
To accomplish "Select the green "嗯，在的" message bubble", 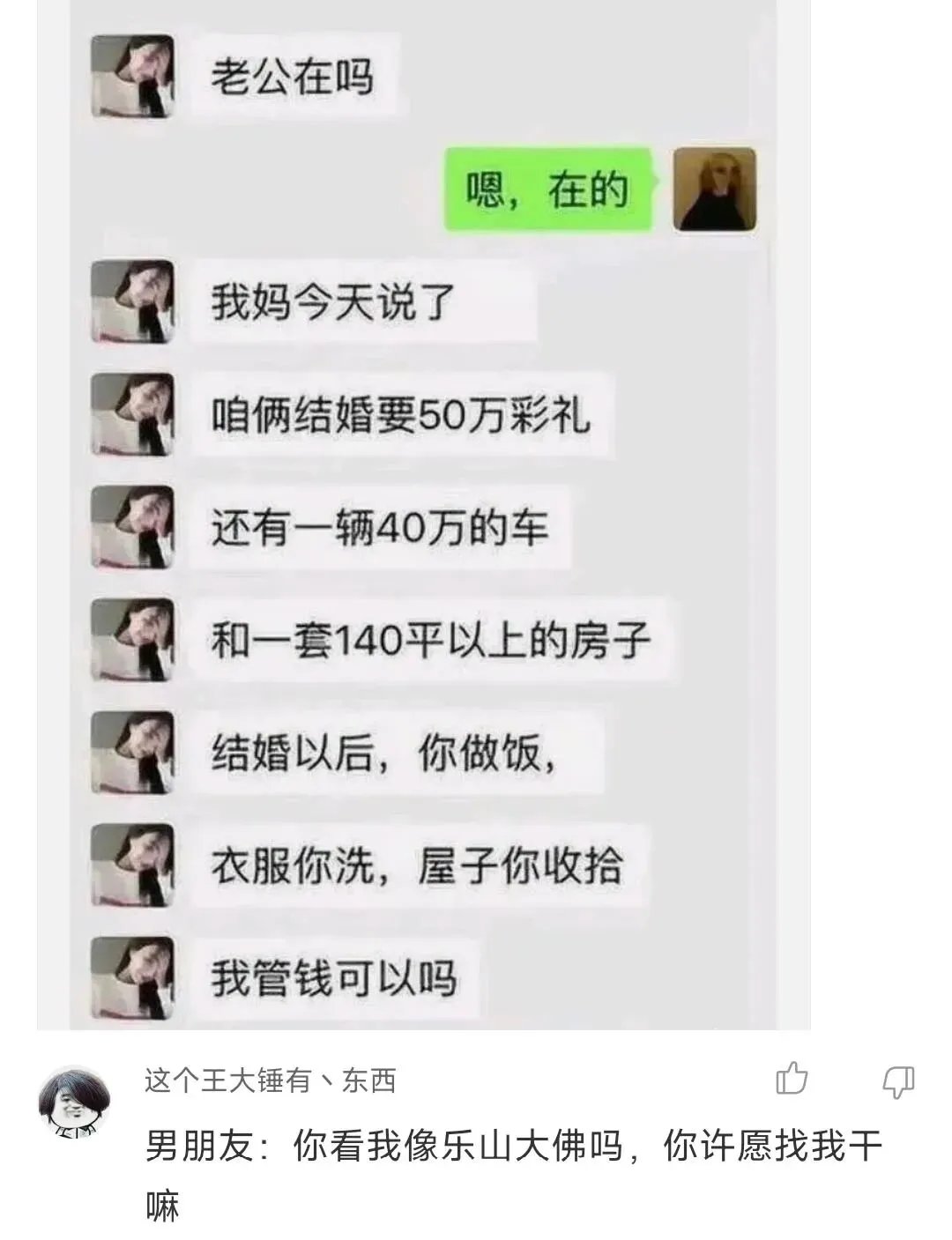I will [x=547, y=189].
